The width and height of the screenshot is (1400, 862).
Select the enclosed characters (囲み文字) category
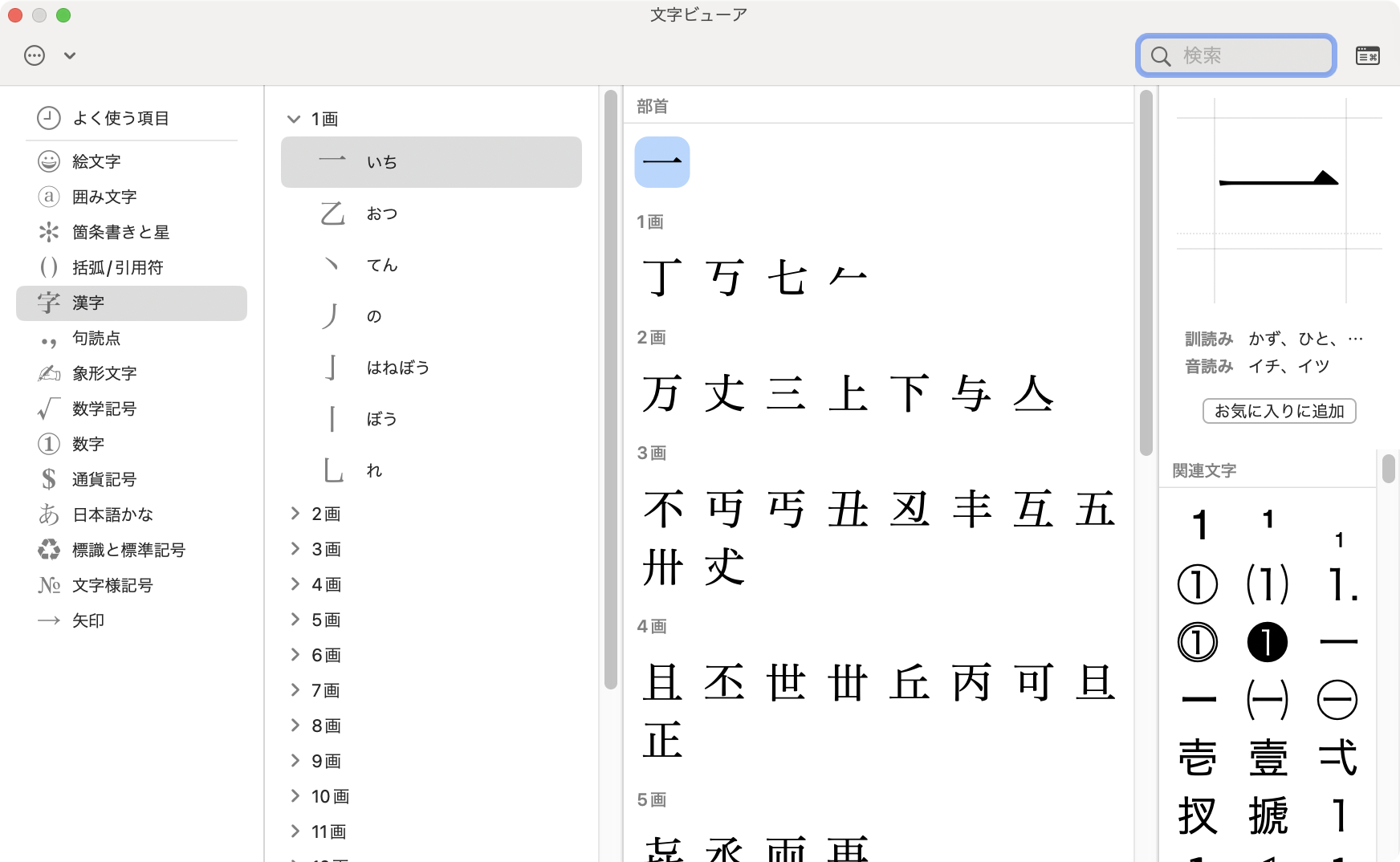coord(104,197)
